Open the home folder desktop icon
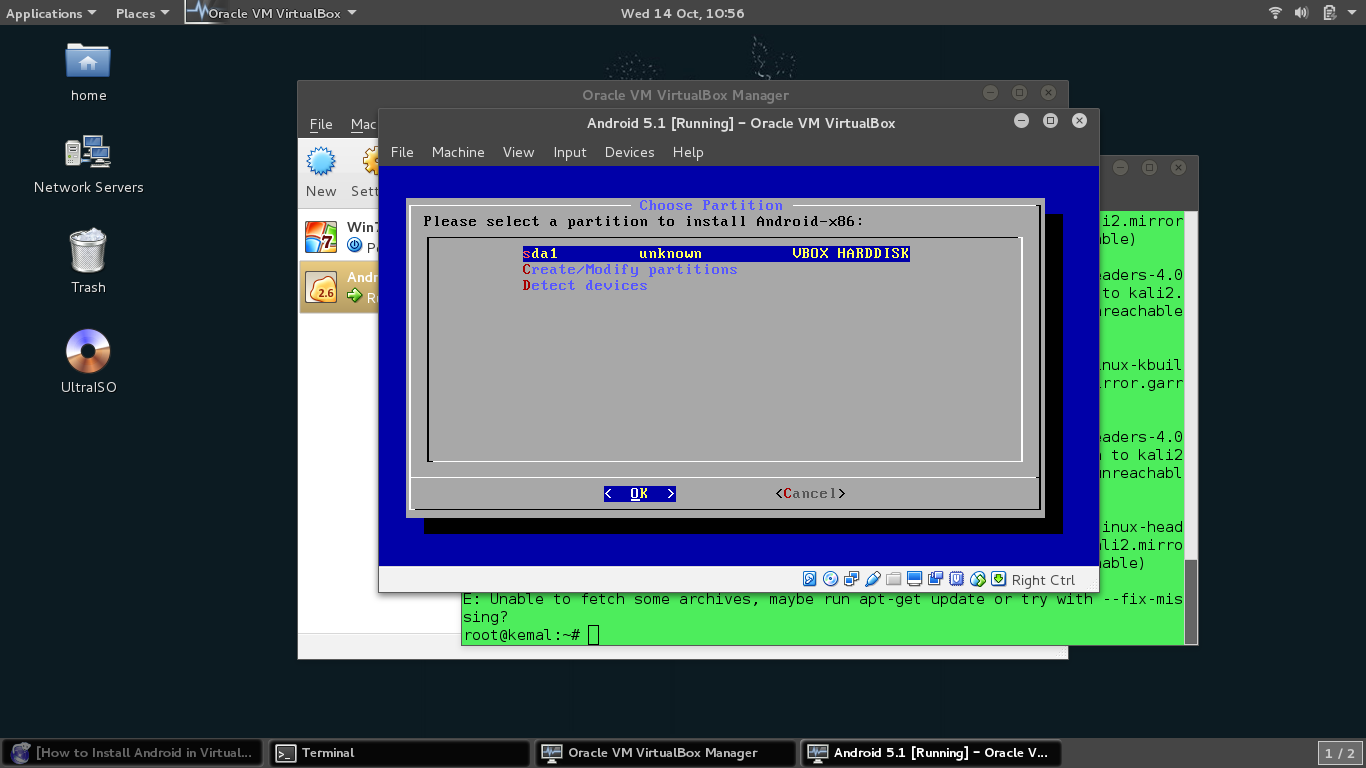The image size is (1366, 768). pos(88,61)
